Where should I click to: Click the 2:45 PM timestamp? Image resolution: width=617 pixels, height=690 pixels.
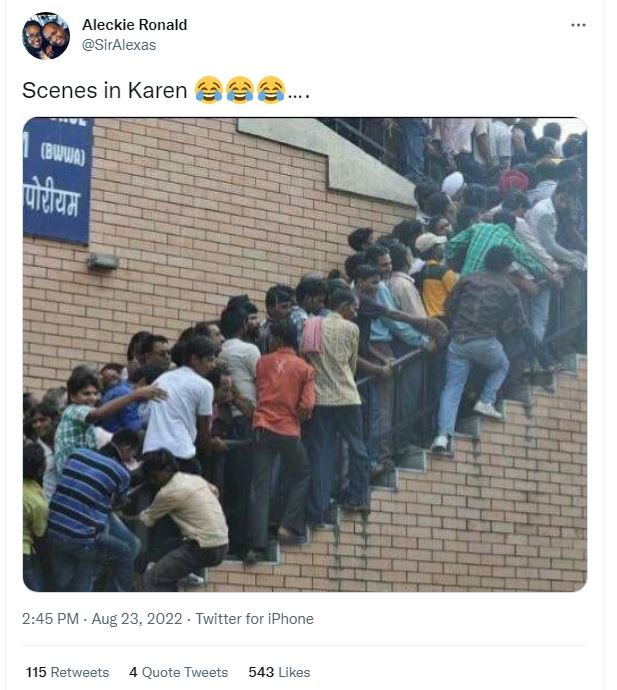click(x=50, y=619)
